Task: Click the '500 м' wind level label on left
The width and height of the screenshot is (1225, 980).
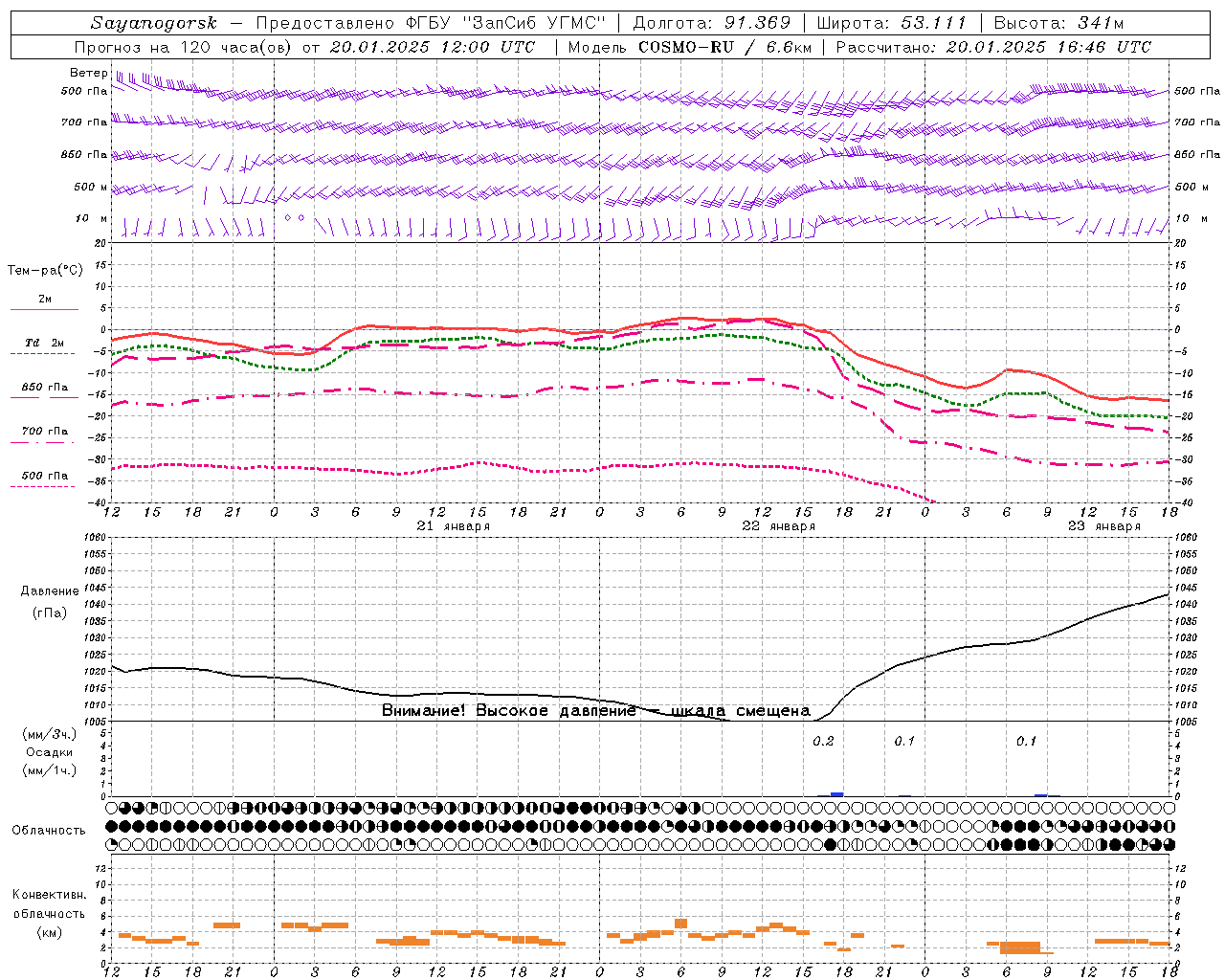Action: pyautogui.click(x=90, y=187)
